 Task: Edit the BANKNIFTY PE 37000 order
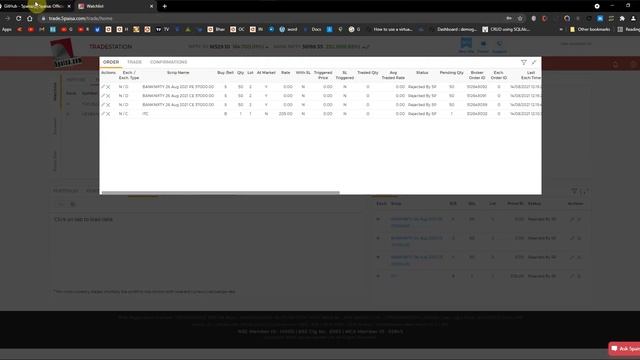click(x=103, y=87)
